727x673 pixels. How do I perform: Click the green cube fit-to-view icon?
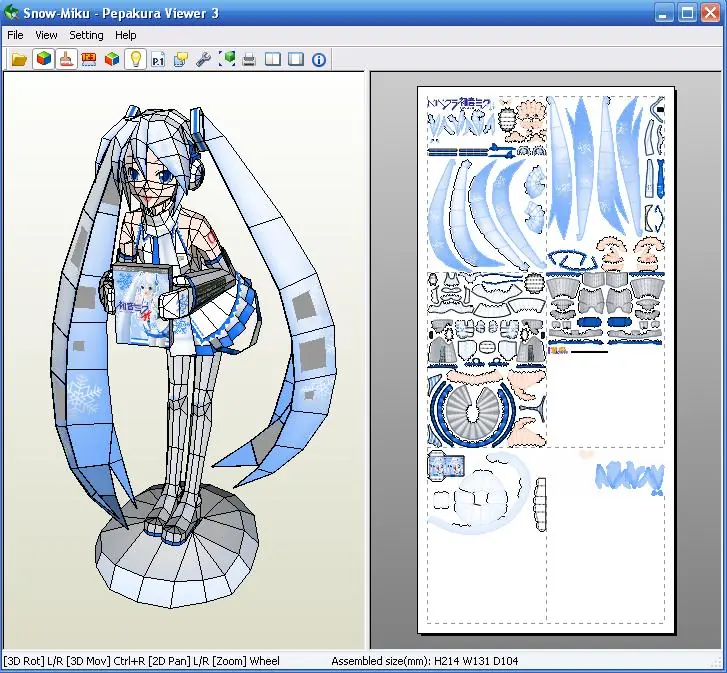[x=227, y=59]
